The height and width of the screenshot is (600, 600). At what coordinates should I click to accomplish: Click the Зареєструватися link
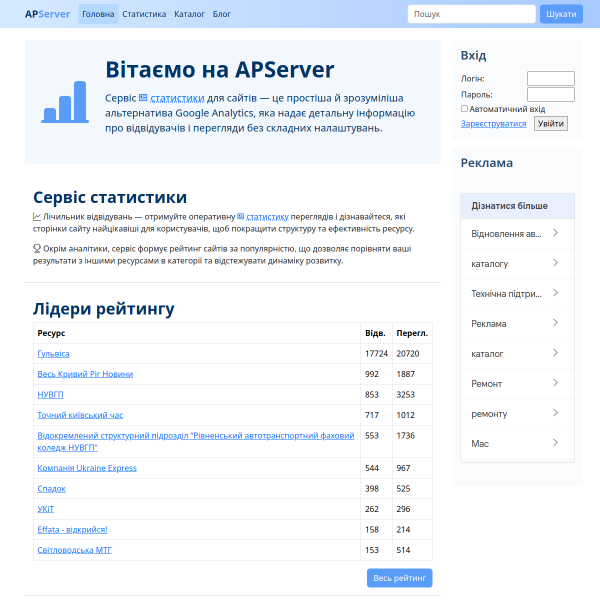coord(493,124)
